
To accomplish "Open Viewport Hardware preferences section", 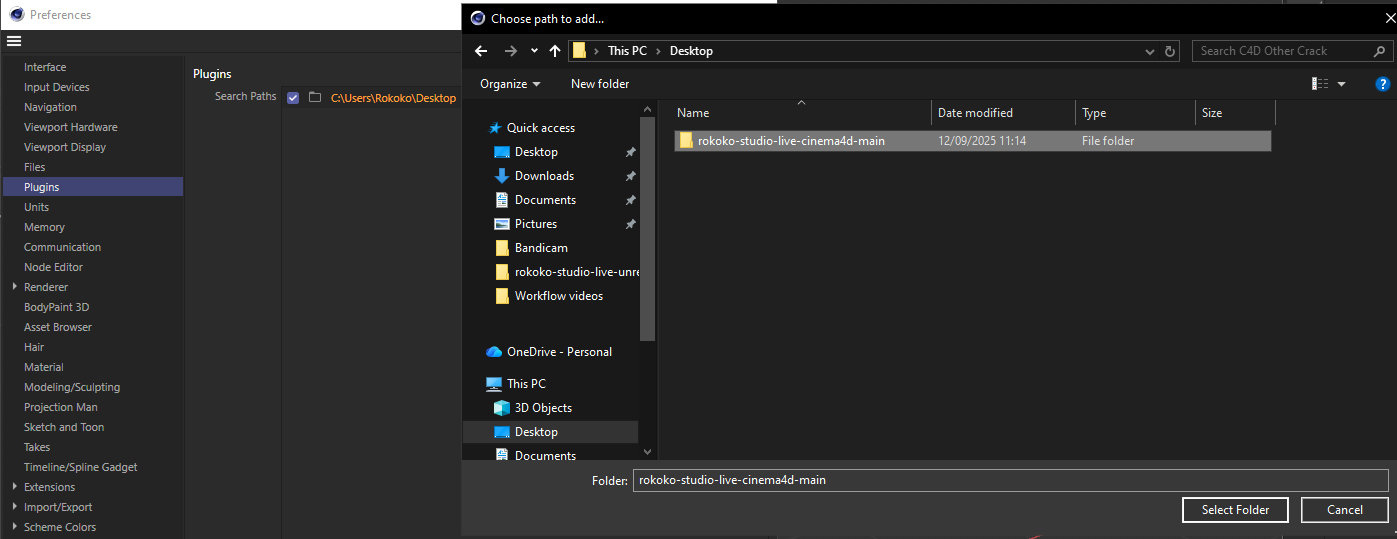I will tap(70, 127).
